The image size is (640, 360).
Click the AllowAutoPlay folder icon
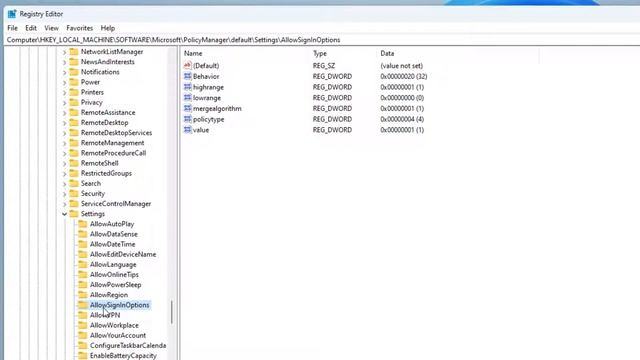[x=83, y=224]
